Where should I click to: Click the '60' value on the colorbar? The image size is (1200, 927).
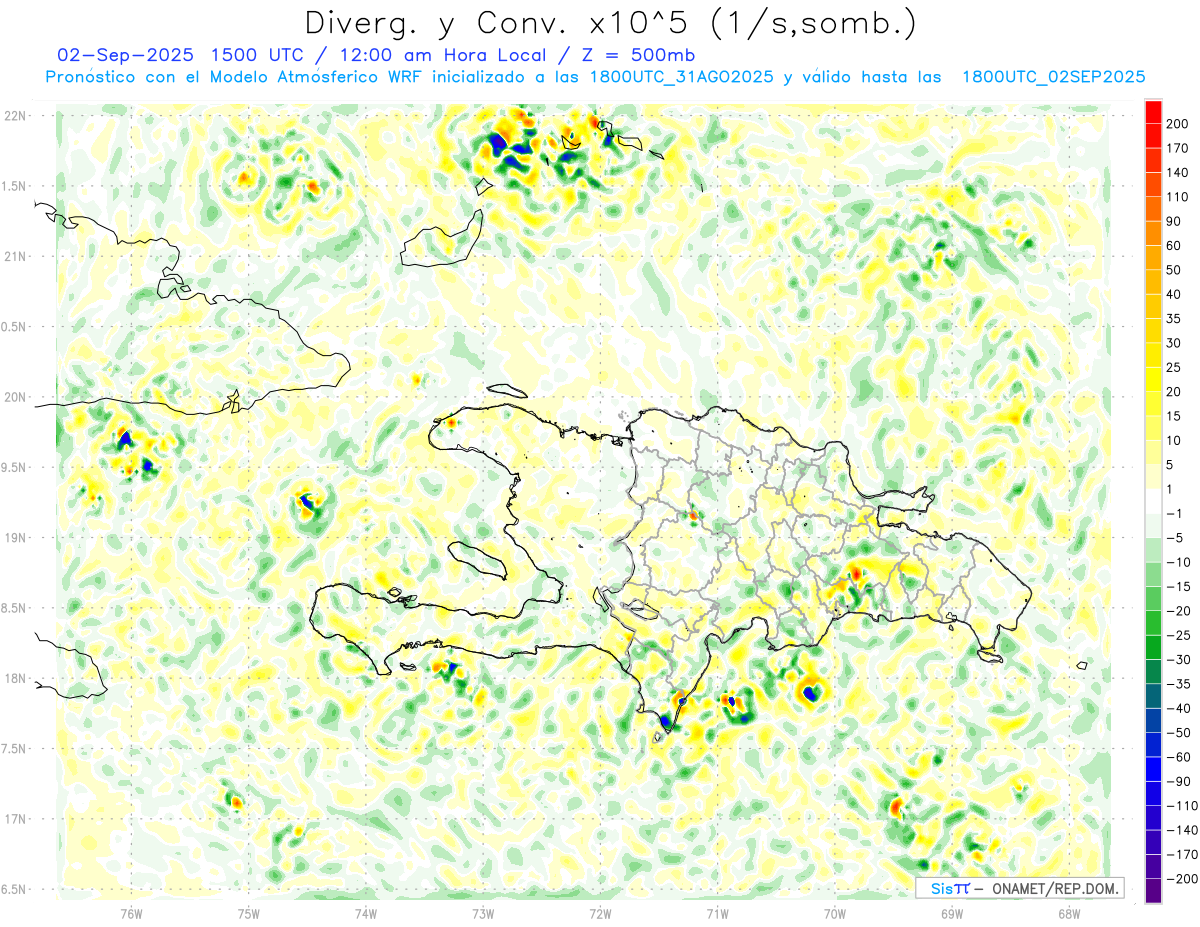(1174, 245)
